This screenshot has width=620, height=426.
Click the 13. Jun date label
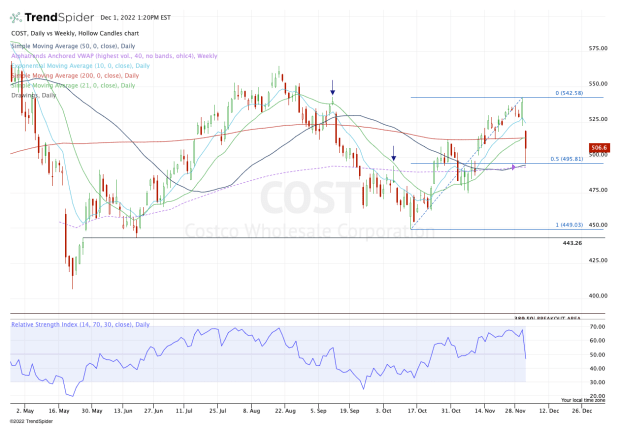(123, 411)
